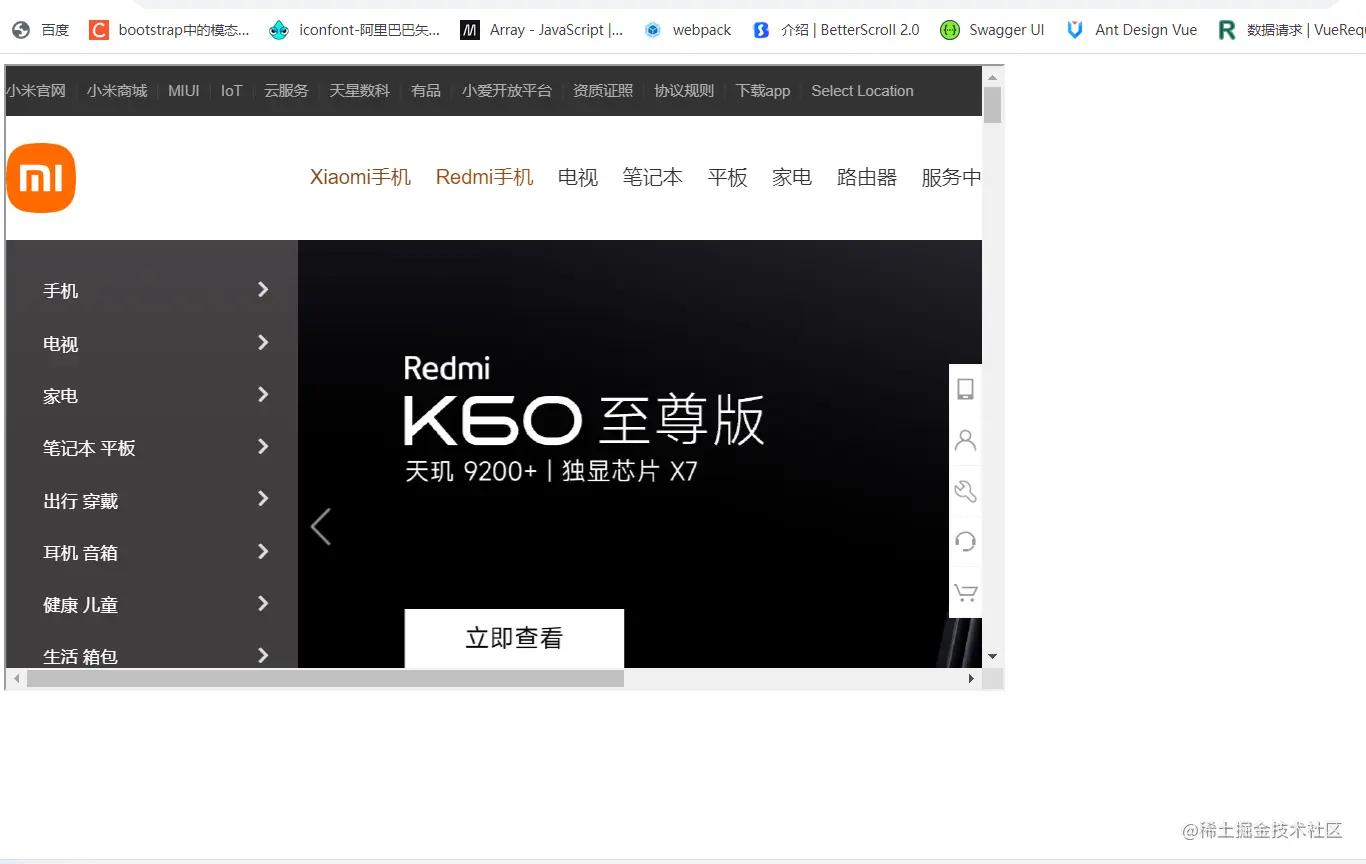Screen dimensions: 1366x864
Task: Open the 协议规则 top link
Action: [684, 91]
